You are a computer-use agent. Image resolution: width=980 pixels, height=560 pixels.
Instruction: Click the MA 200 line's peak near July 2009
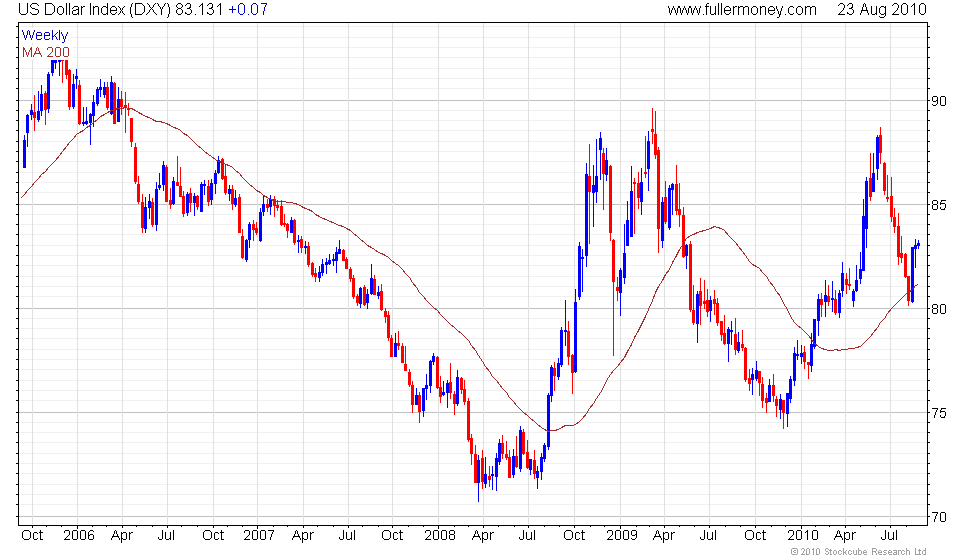[714, 227]
